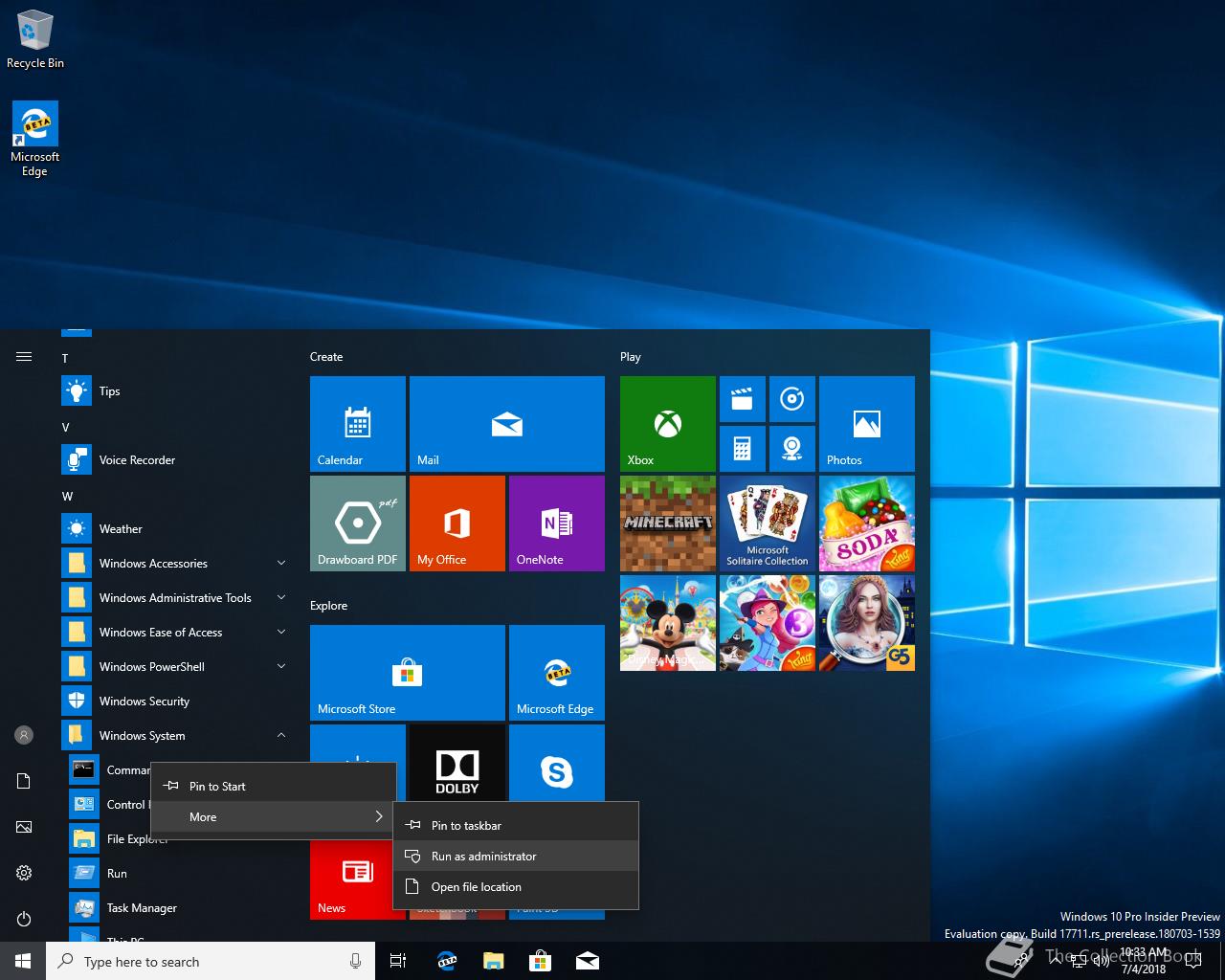Open user account icon in Start rail

pyautogui.click(x=24, y=735)
